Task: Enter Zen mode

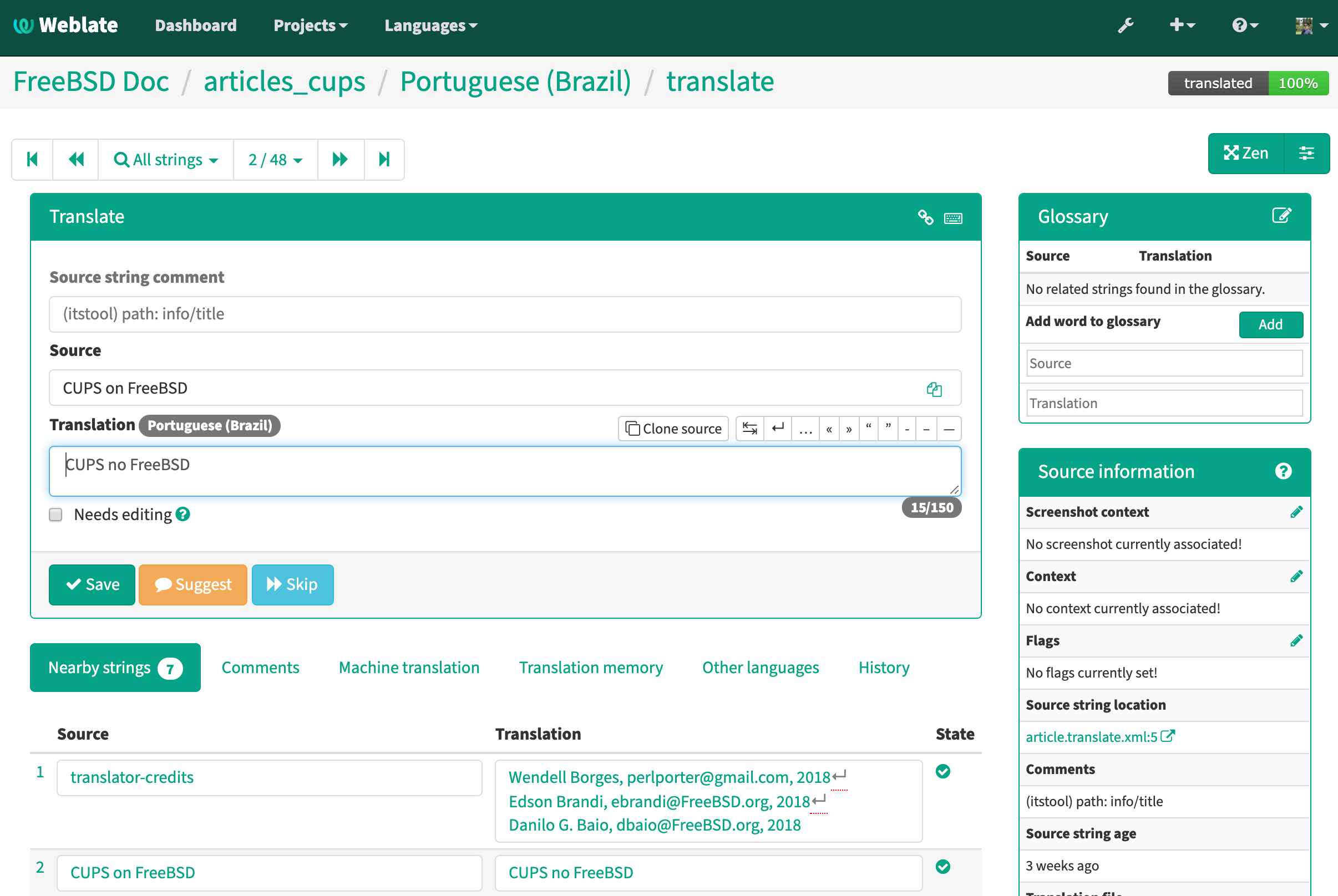Action: coord(1246,153)
